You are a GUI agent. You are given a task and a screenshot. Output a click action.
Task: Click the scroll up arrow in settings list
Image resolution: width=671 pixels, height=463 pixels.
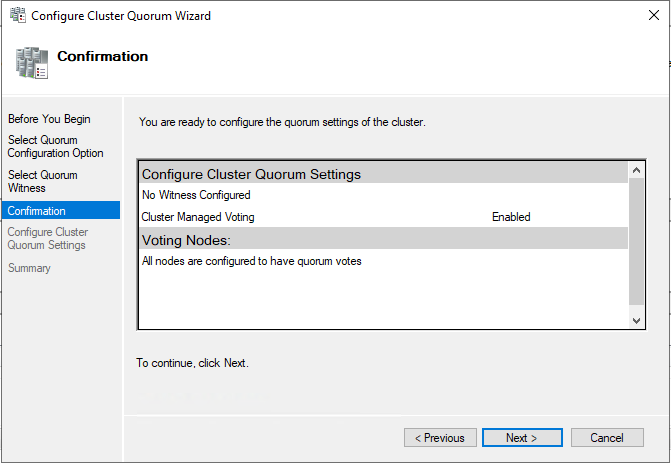(636, 170)
